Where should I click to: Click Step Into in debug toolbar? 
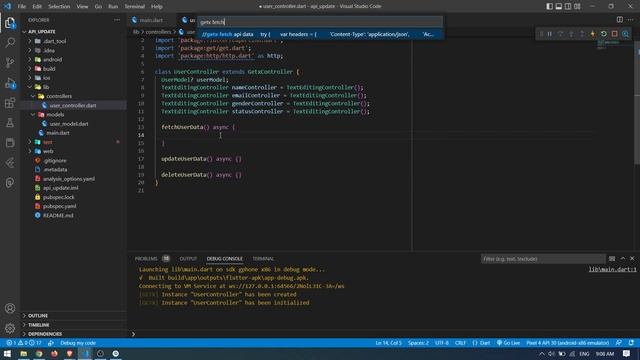tap(571, 34)
